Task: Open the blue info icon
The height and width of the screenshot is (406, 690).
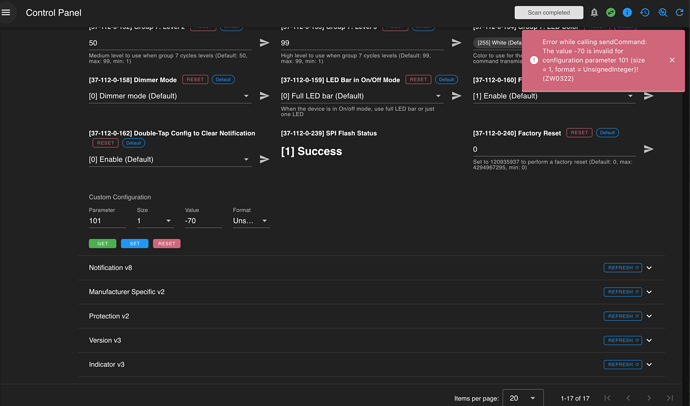Action: click(628, 13)
